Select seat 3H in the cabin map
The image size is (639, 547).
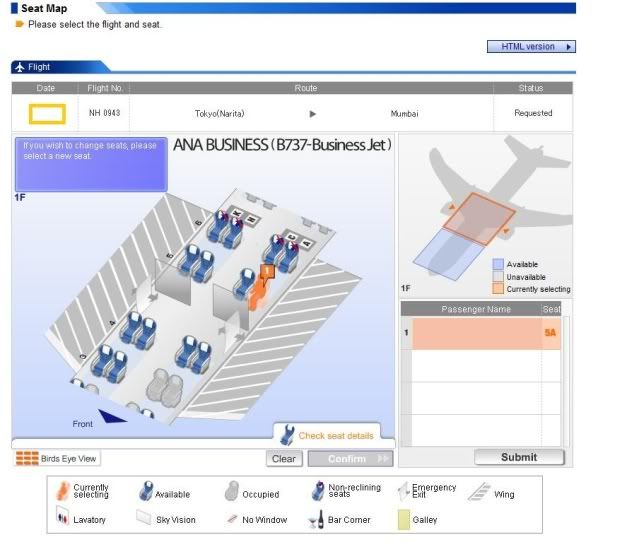click(117, 368)
